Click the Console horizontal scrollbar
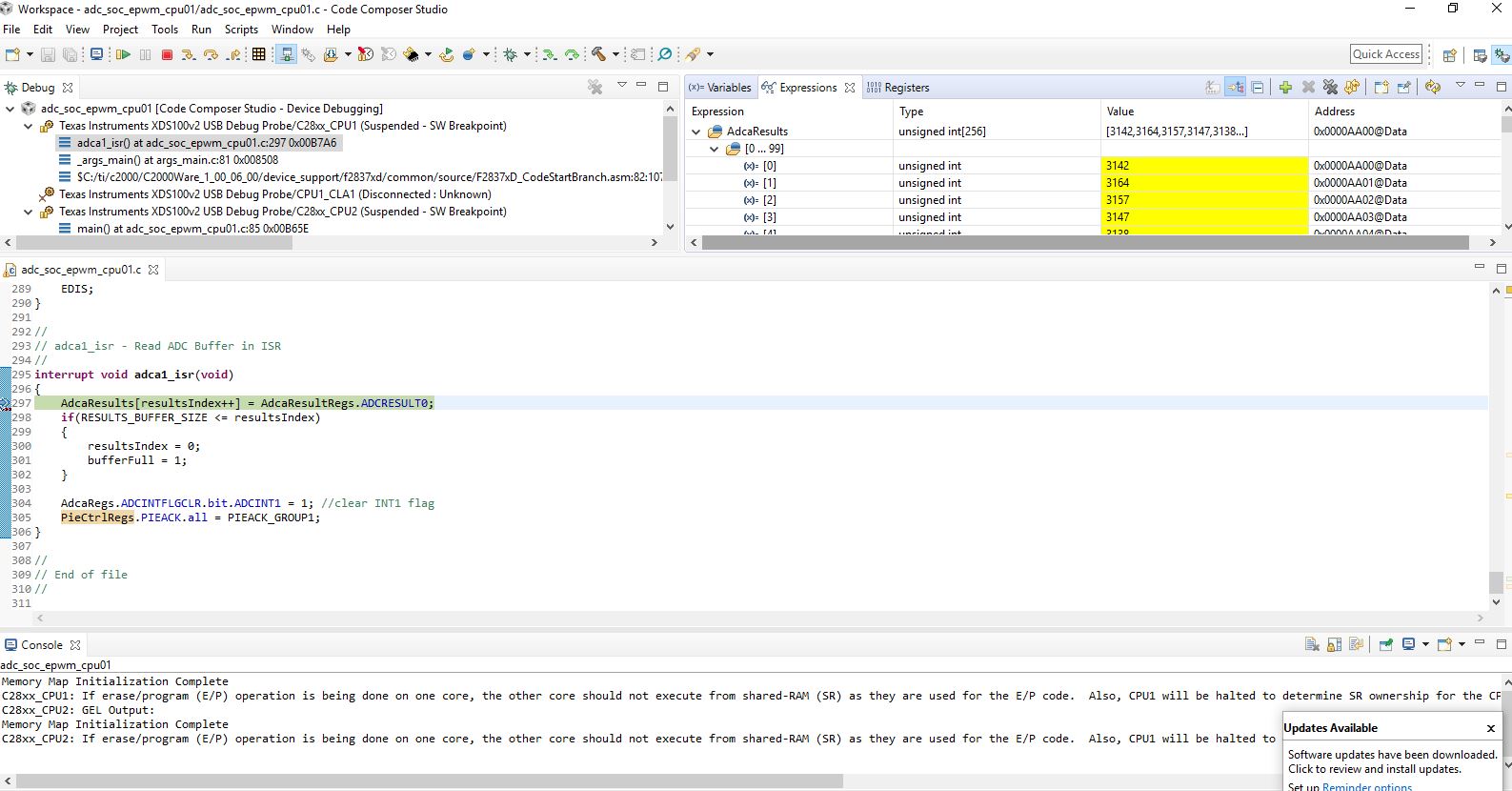Screen dimensions: 1512x791 click(x=429, y=781)
